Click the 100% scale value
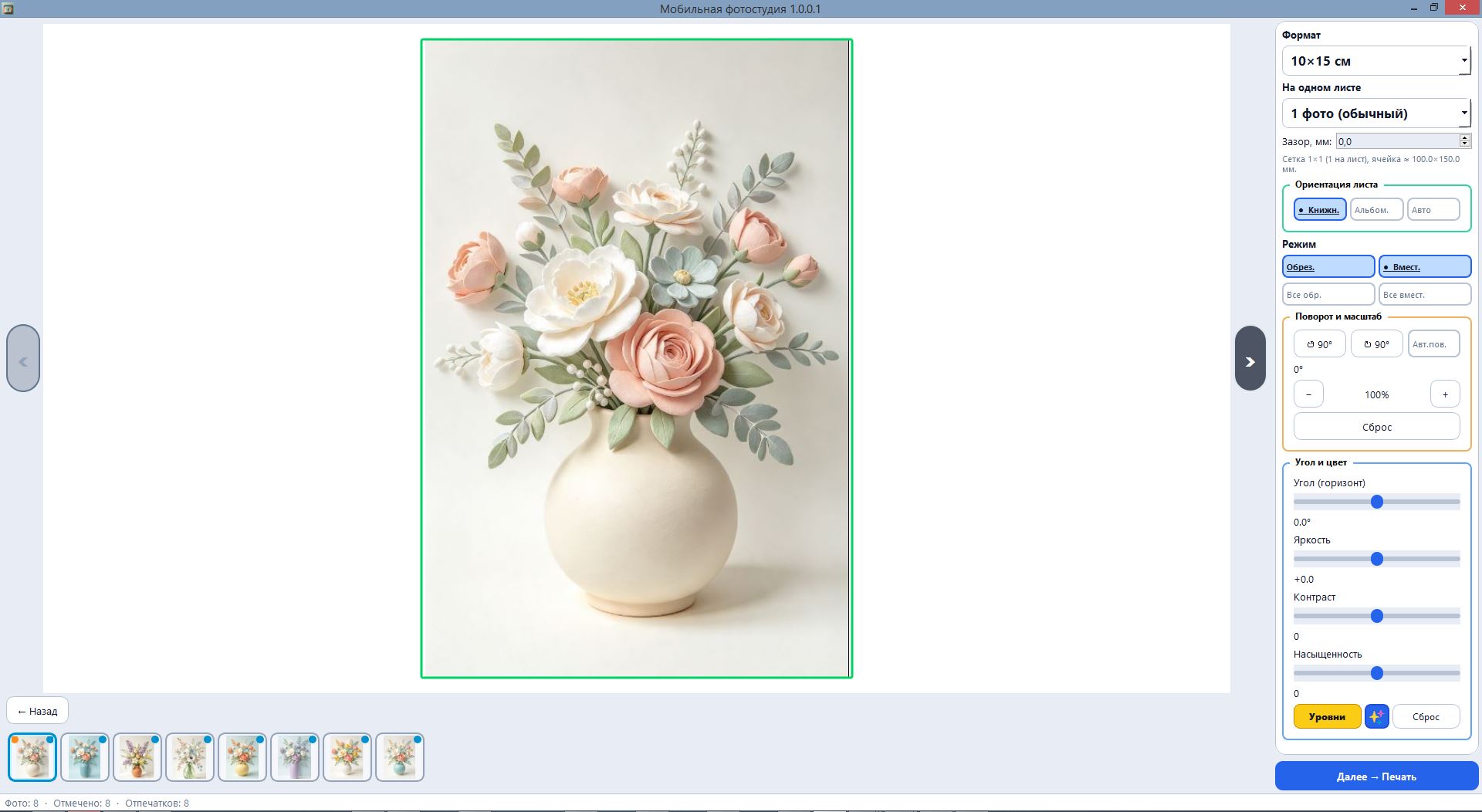 [x=1376, y=394]
